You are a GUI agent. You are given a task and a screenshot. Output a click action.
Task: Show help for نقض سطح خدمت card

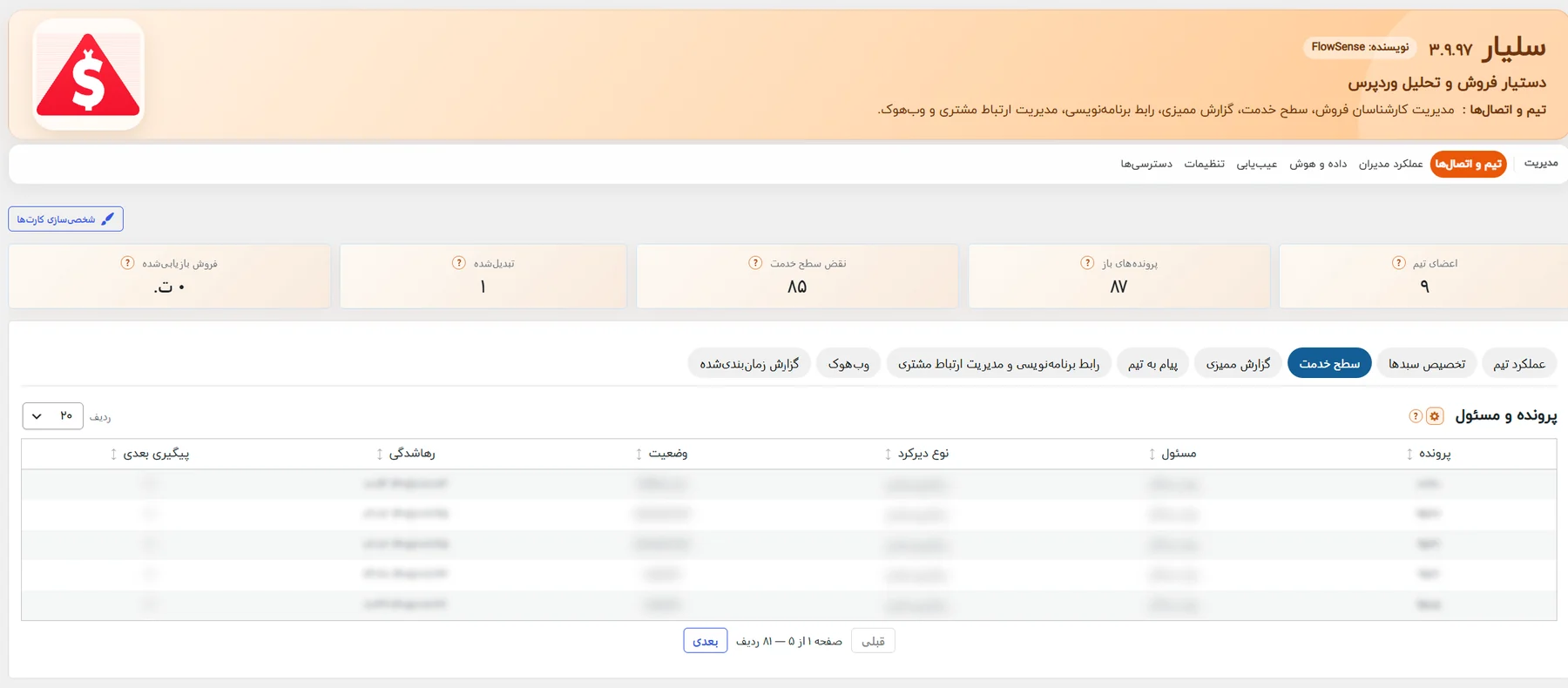click(x=755, y=263)
